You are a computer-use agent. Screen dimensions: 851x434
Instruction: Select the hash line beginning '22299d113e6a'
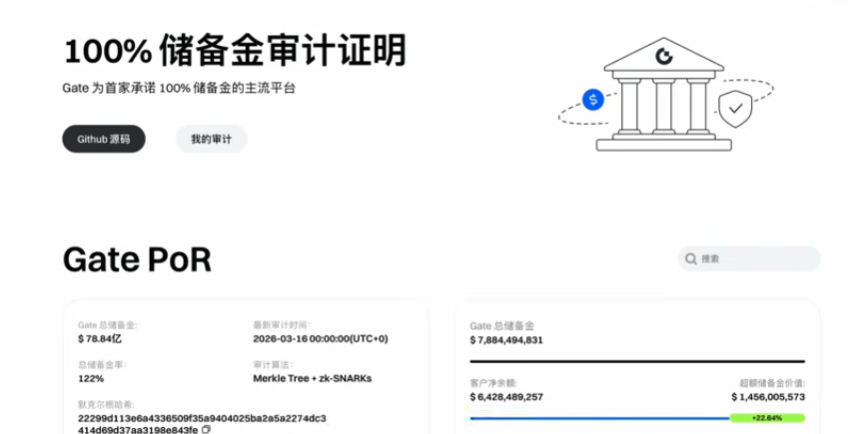[x=202, y=418]
